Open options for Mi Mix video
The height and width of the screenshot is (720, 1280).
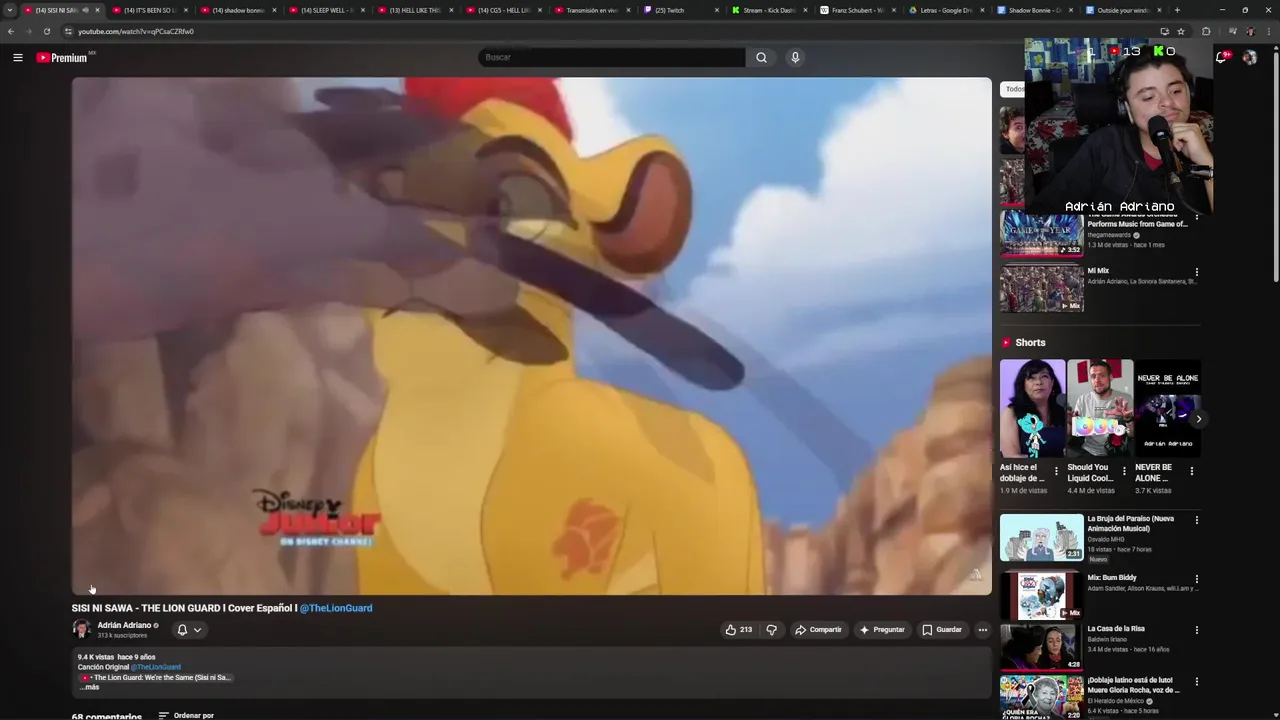click(1196, 272)
